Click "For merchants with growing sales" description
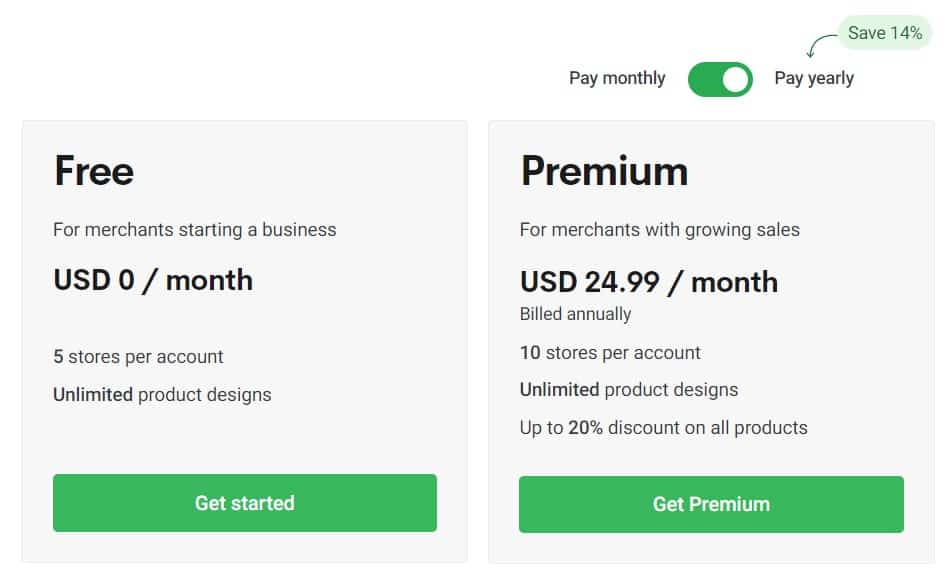Screen dimensions: 952x575 [659, 230]
